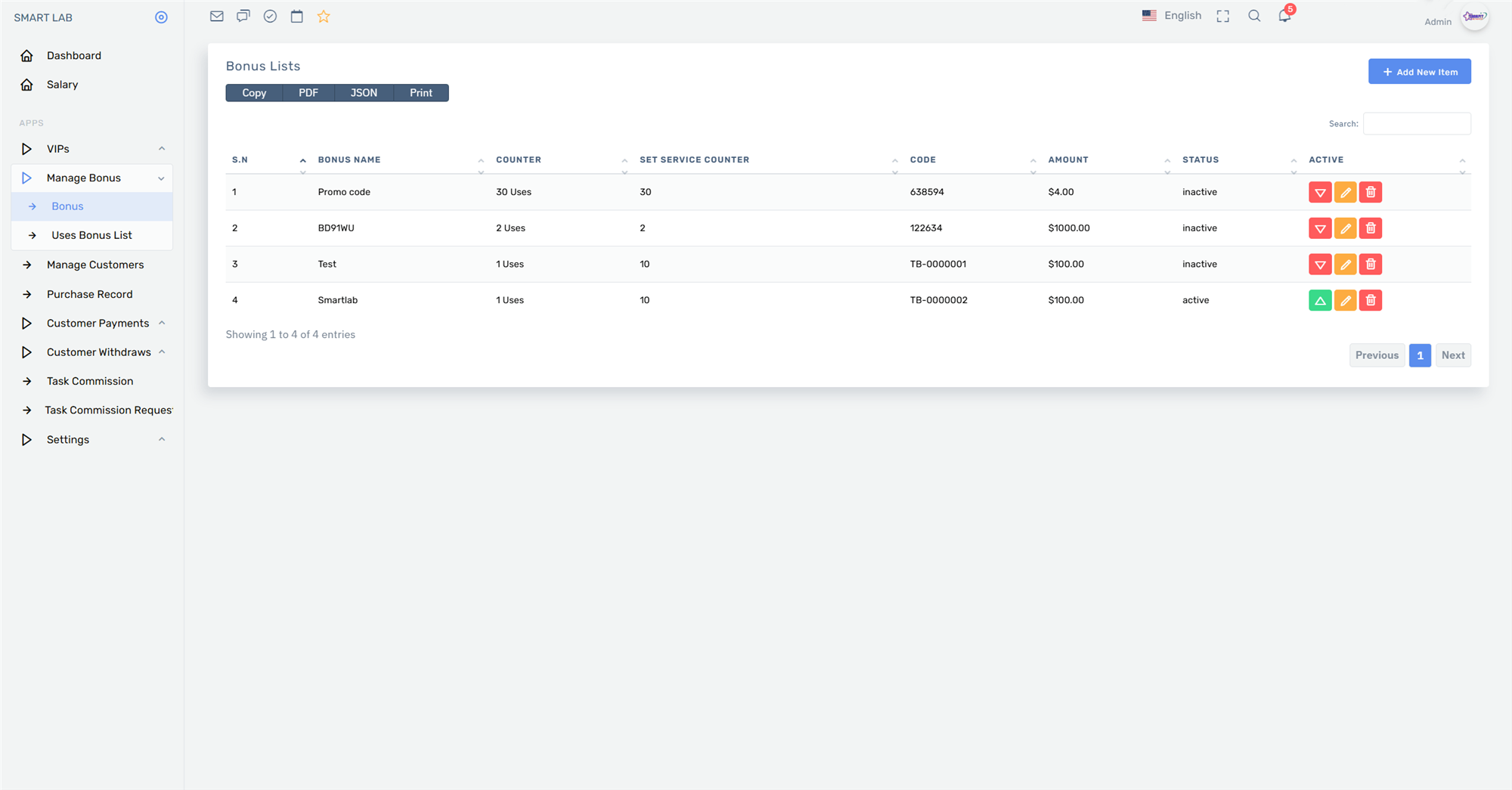1512x790 pixels.
Task: Expand the Customer Payments menu
Action: (91, 323)
